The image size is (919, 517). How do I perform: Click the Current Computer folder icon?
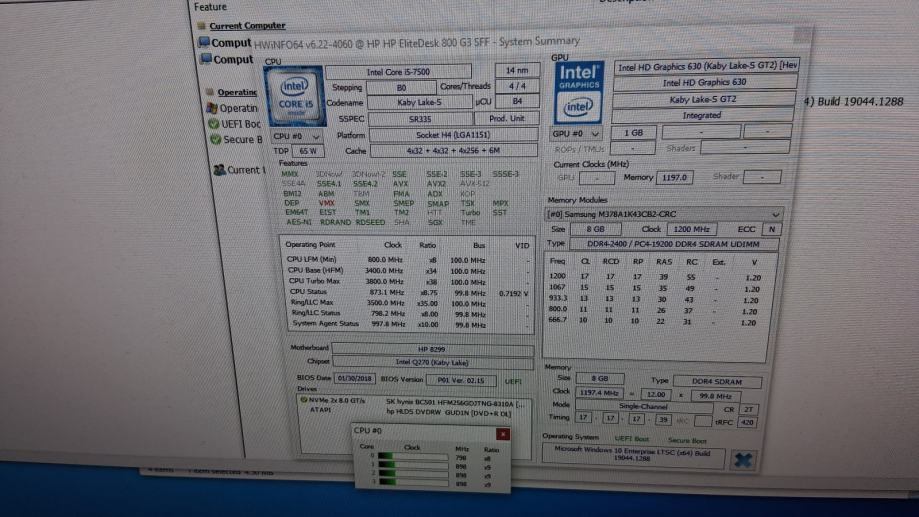pyautogui.click(x=202, y=26)
